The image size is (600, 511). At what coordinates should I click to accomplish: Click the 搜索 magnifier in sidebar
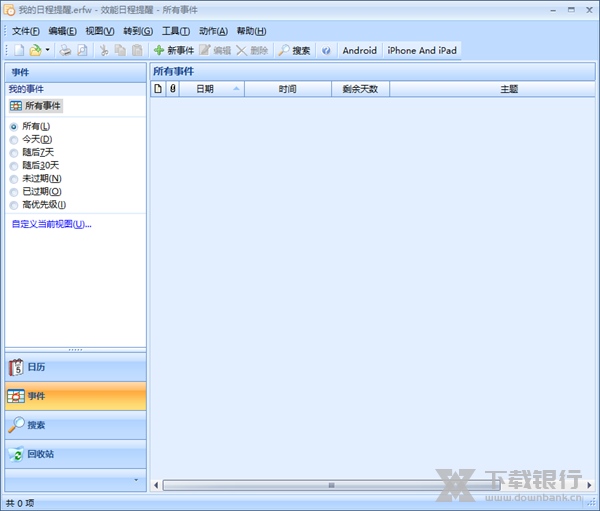coord(16,425)
